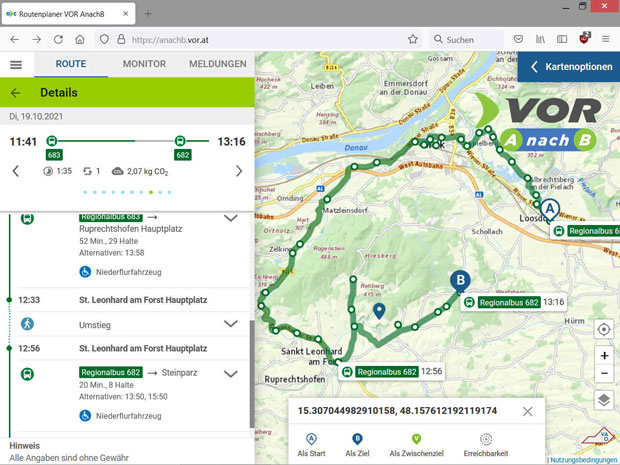Click the 682 bus line badge
620x465 pixels.
pyautogui.click(x=183, y=155)
